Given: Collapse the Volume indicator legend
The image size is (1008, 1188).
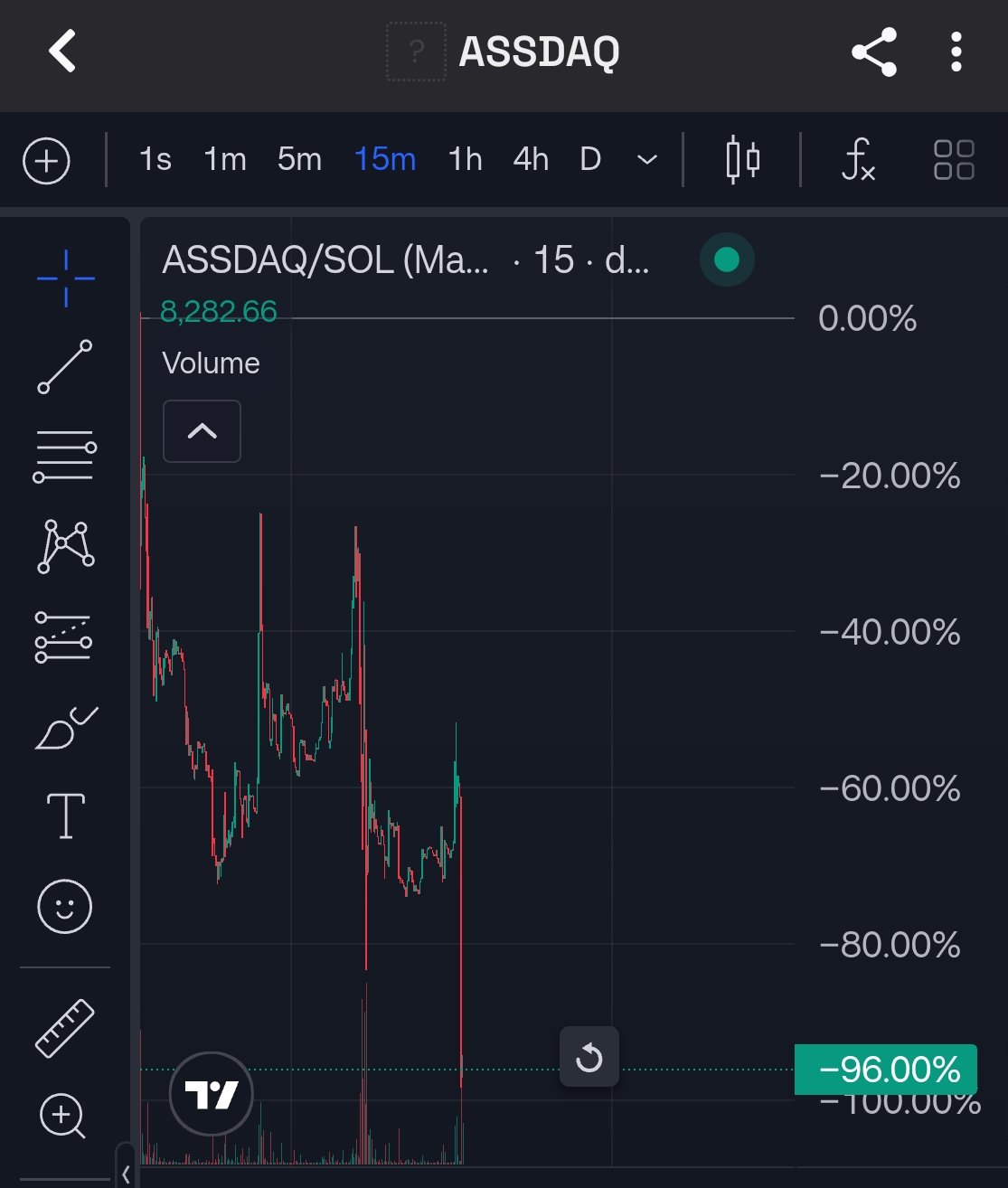Looking at the screenshot, I should pos(202,431).
